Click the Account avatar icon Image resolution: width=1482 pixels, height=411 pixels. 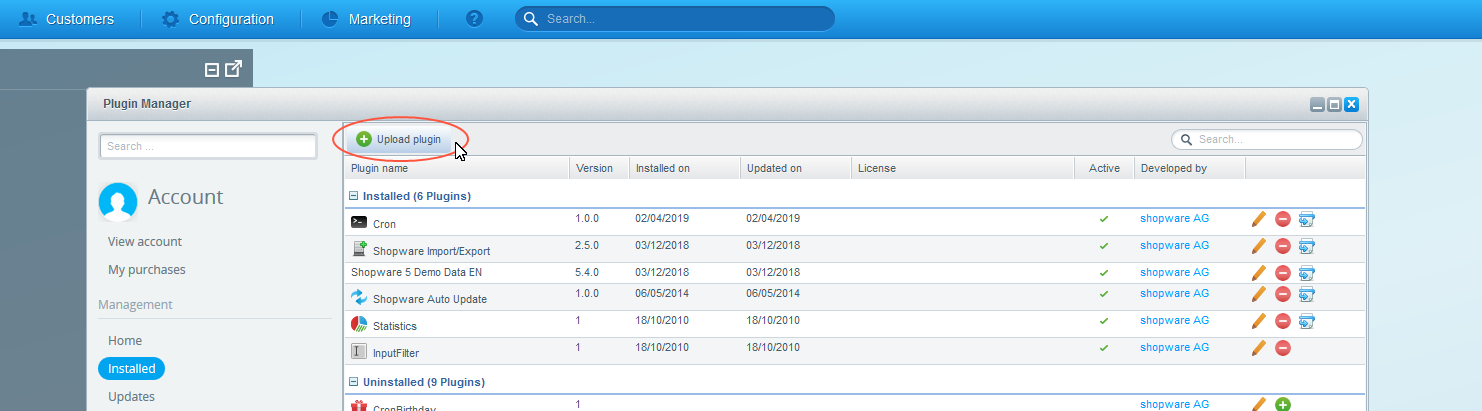click(118, 201)
